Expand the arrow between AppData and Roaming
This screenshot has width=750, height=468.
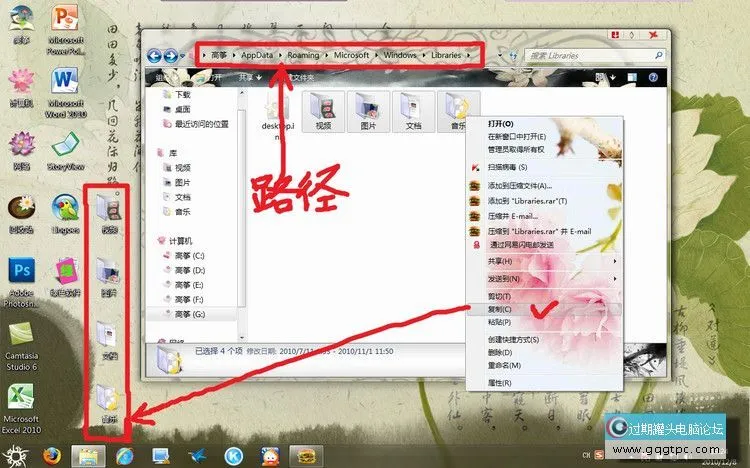coord(280,55)
